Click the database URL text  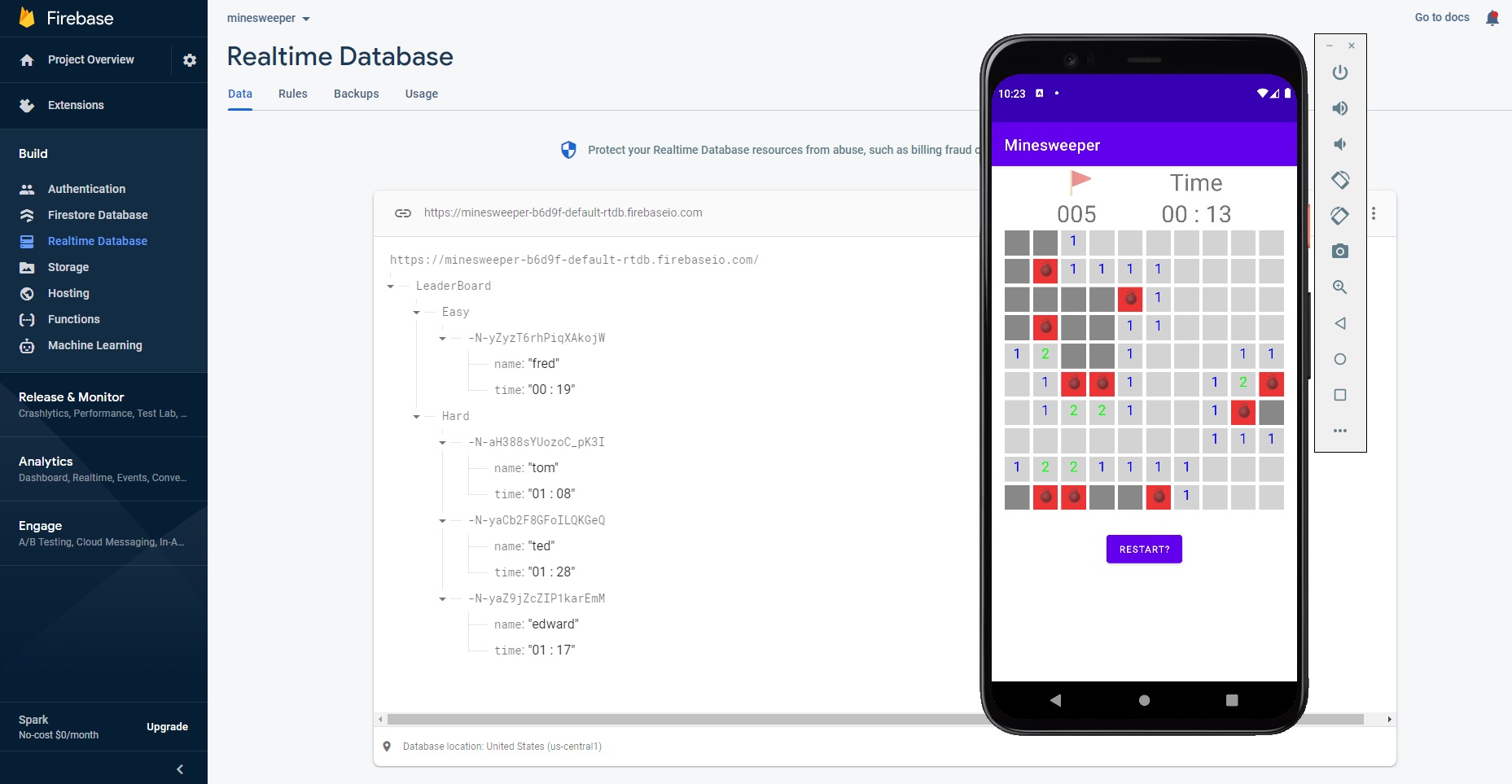tap(563, 212)
